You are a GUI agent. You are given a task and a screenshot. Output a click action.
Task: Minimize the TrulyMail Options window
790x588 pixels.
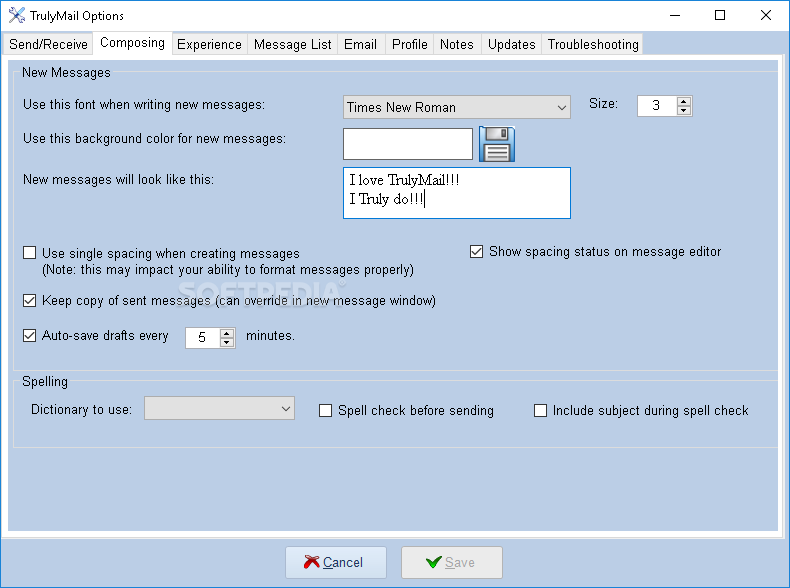675,16
